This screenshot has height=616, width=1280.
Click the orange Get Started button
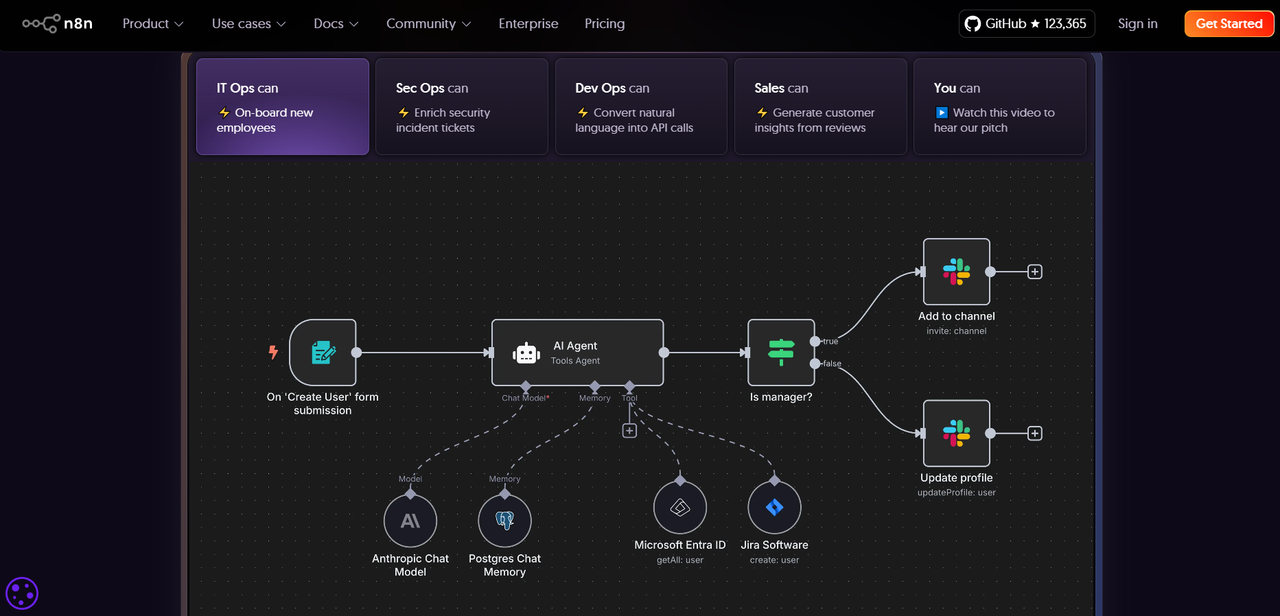pos(1229,24)
